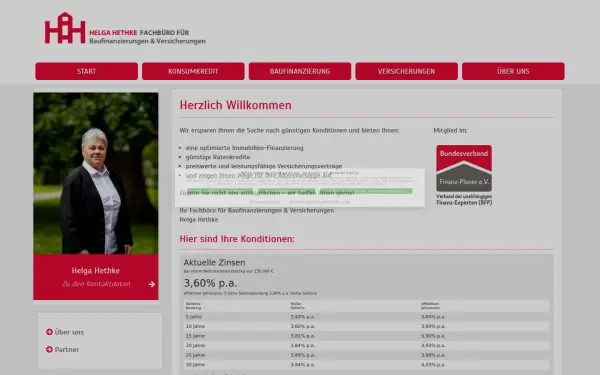Open the KONSUMKREDIT navigation tab

(x=193, y=71)
